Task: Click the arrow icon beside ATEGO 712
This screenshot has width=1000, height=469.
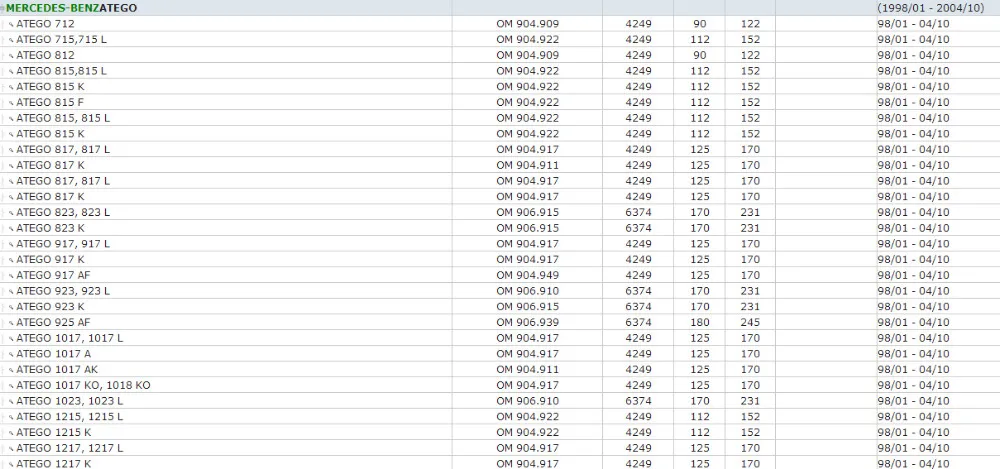Action: pyautogui.click(x=11, y=24)
